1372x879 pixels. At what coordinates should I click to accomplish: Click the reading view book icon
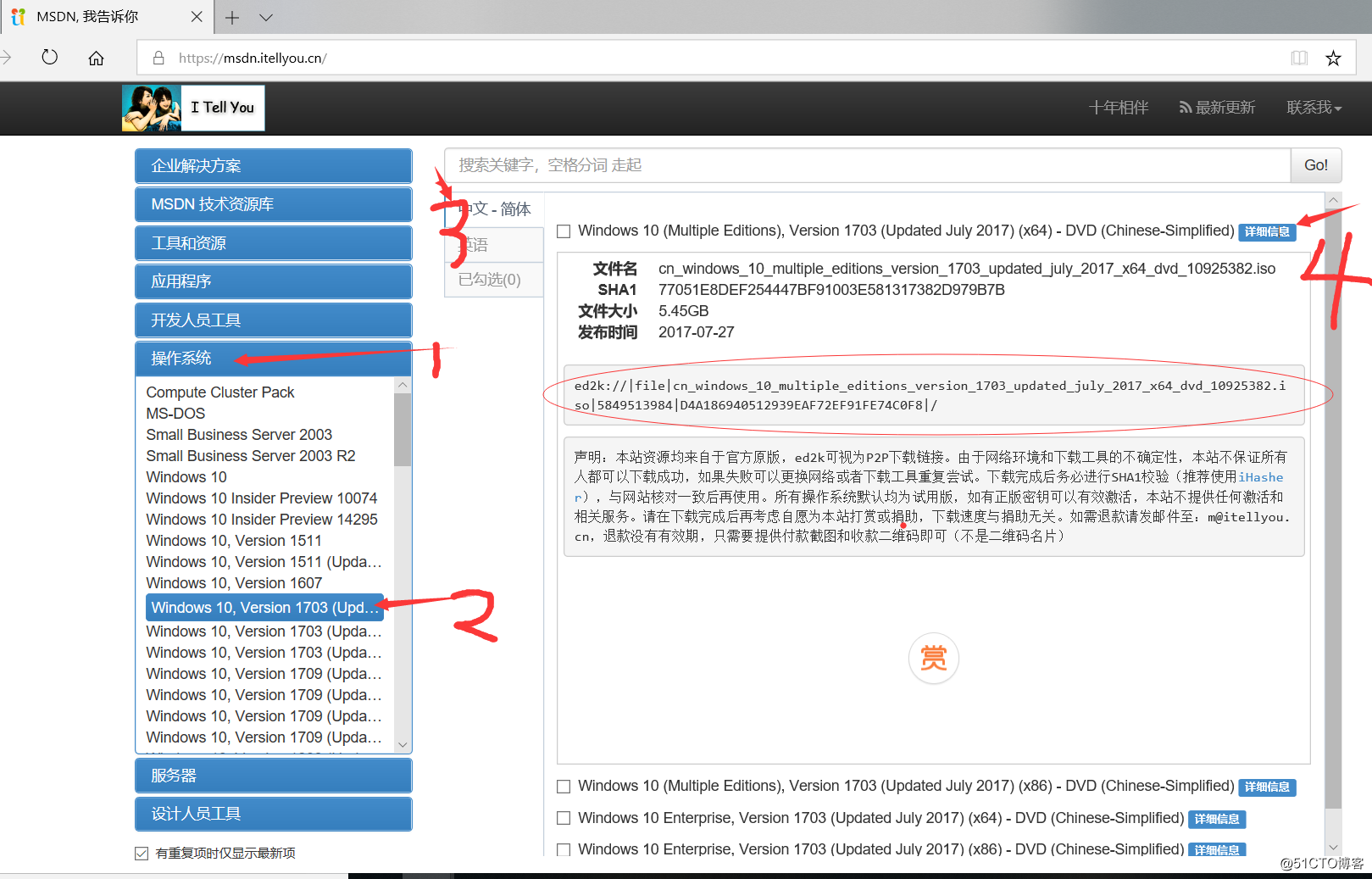tap(1299, 58)
